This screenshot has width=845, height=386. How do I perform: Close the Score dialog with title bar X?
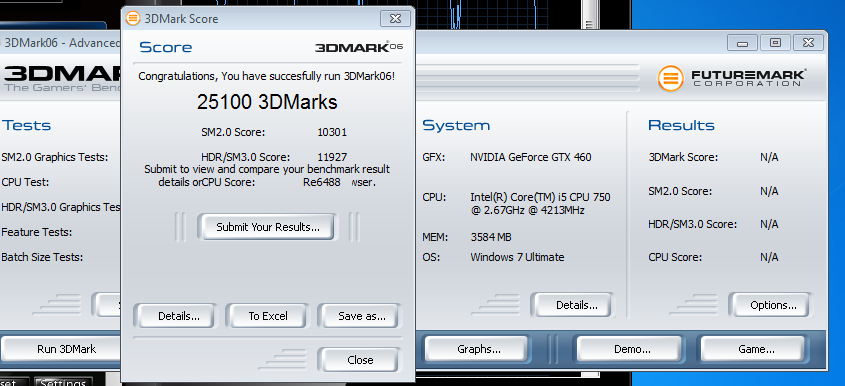coord(395,18)
